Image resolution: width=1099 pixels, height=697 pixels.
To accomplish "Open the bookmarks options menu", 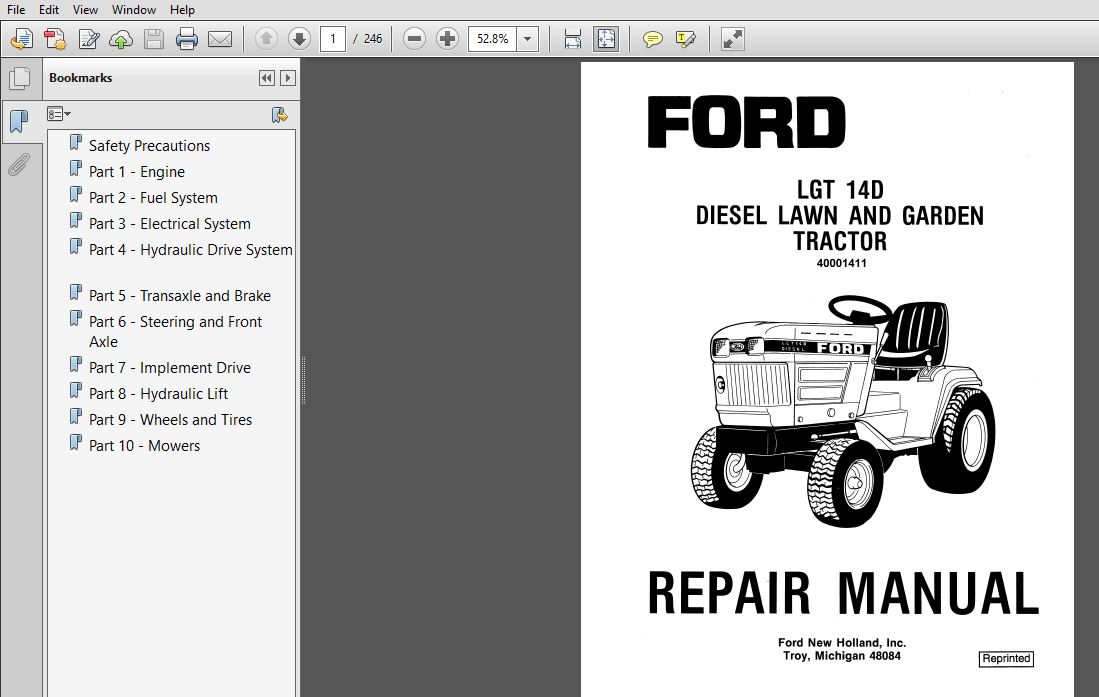I will pos(59,114).
